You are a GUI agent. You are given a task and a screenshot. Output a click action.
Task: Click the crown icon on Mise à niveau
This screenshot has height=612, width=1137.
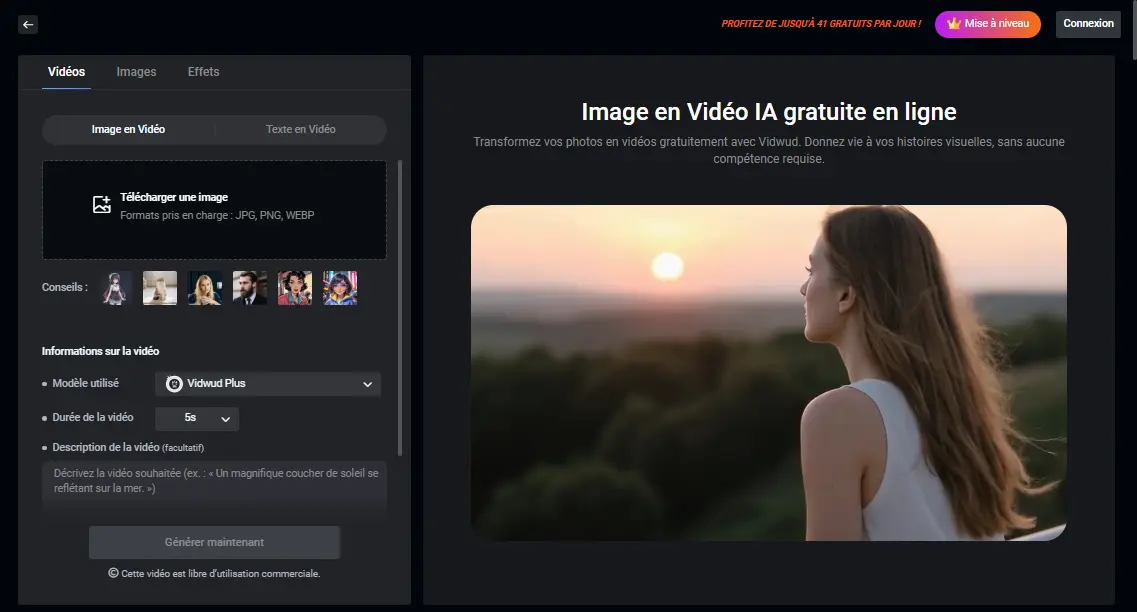pos(953,23)
